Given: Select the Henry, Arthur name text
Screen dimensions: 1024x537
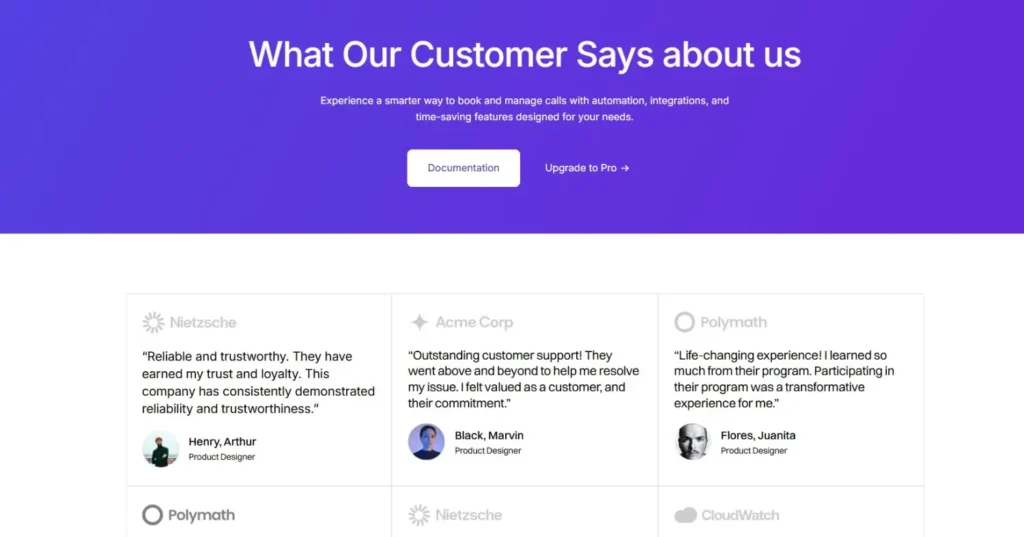Looking at the screenshot, I should click(x=222, y=442).
